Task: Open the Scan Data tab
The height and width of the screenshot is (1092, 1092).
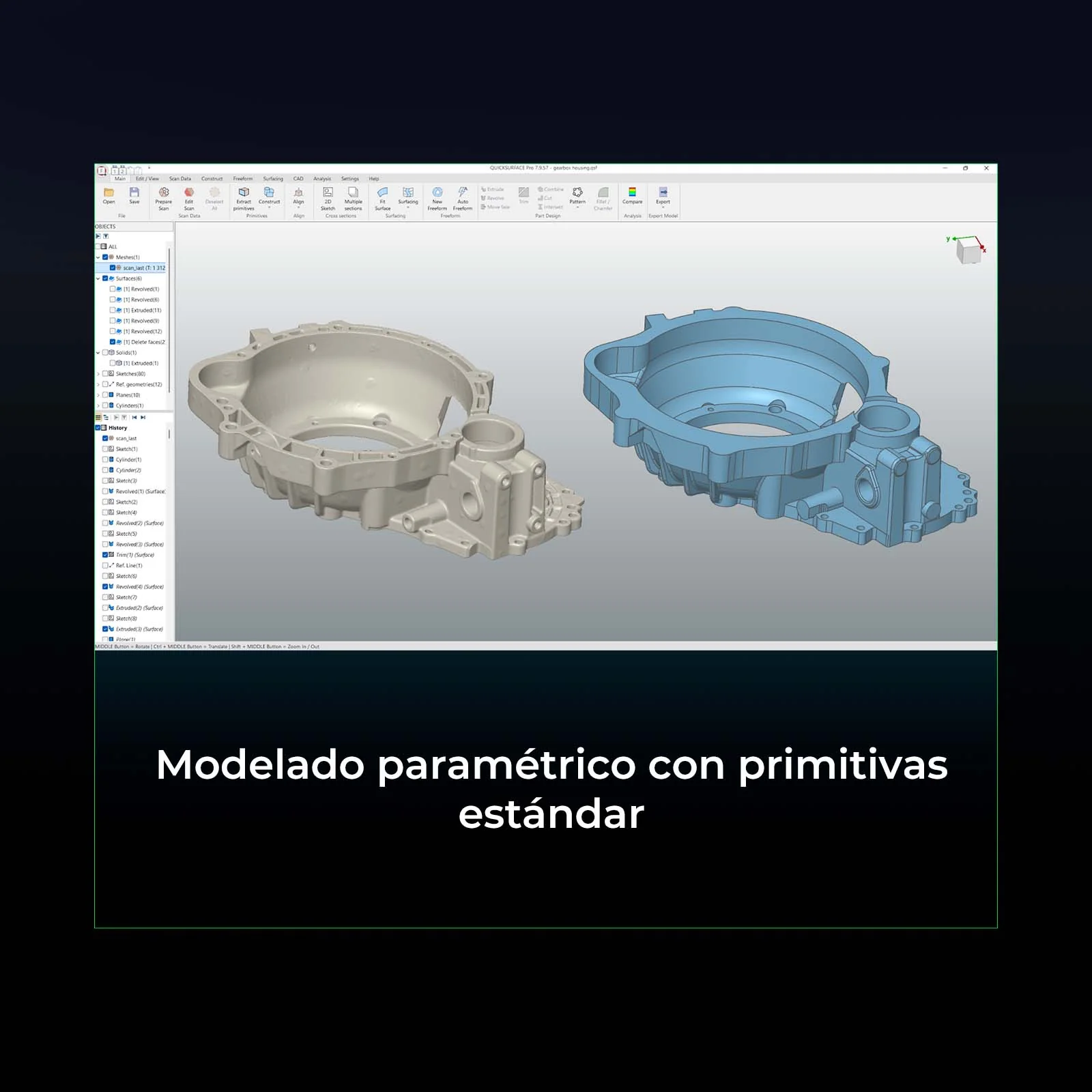Action: point(180,179)
